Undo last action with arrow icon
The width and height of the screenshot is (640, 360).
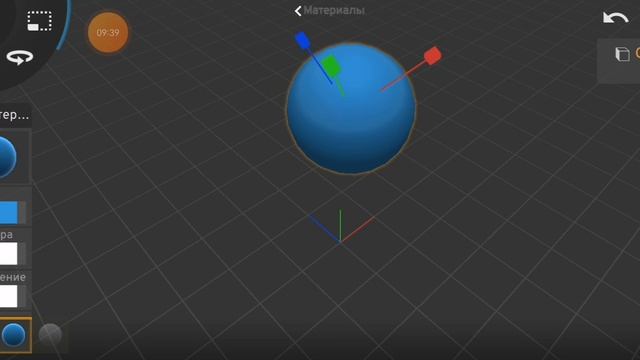tap(616, 18)
